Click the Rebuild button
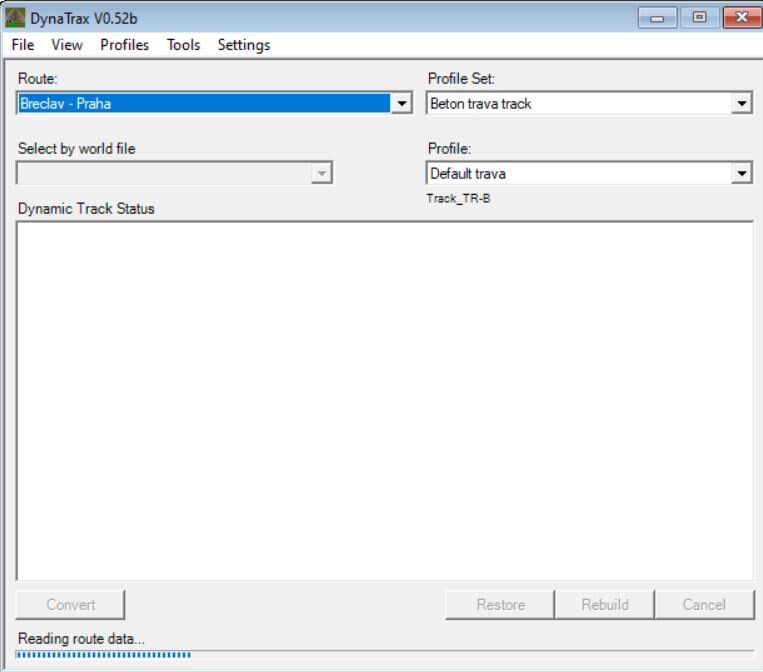 pos(605,604)
